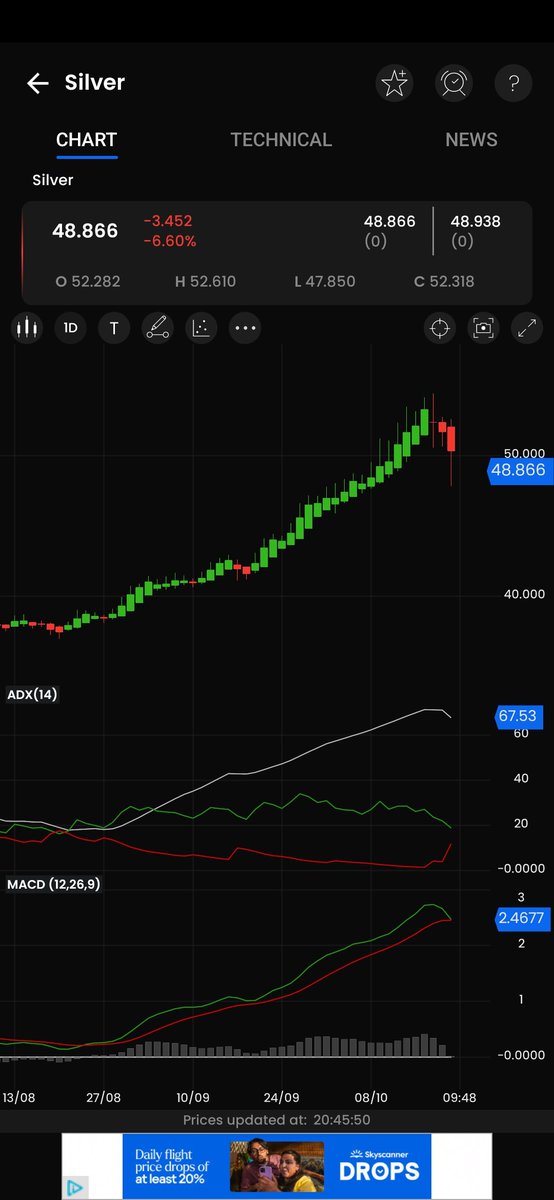Image resolution: width=554 pixels, height=1200 pixels.
Task: Select the text tool T icon
Action: tap(114, 328)
